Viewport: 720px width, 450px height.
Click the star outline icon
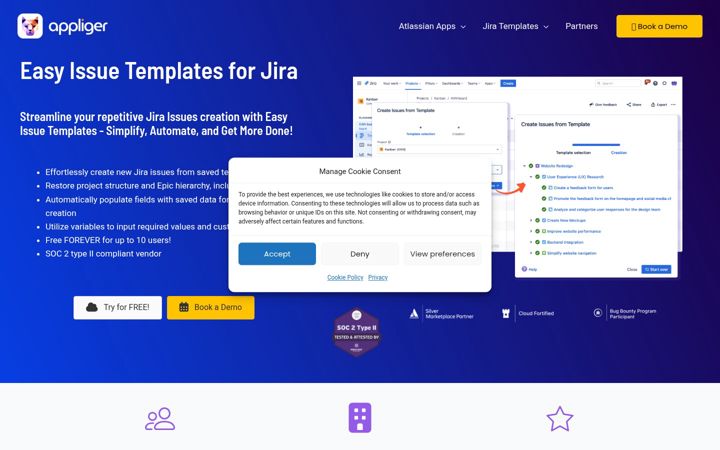[560, 419]
